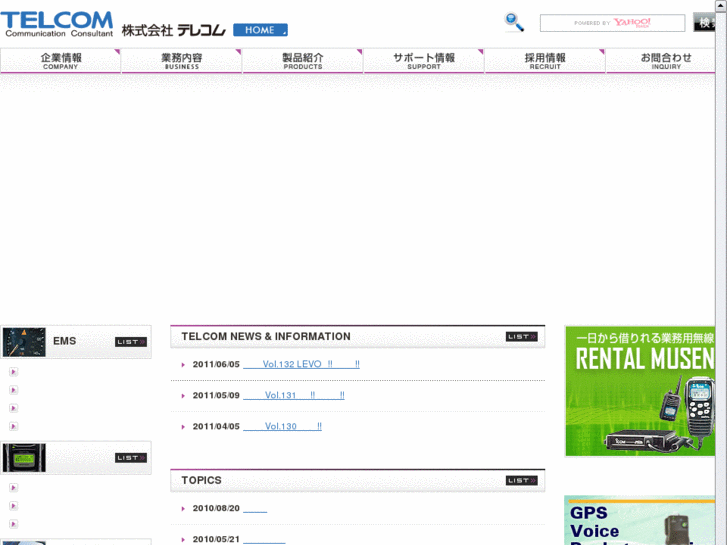Click the 2011/05/09 date text
This screenshot has height=545, width=727.
(x=216, y=396)
